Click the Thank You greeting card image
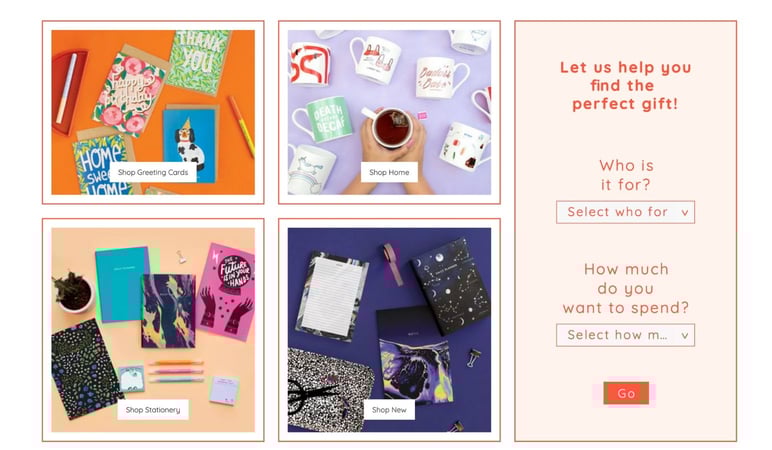The width and height of the screenshot is (772, 450). coord(199,62)
